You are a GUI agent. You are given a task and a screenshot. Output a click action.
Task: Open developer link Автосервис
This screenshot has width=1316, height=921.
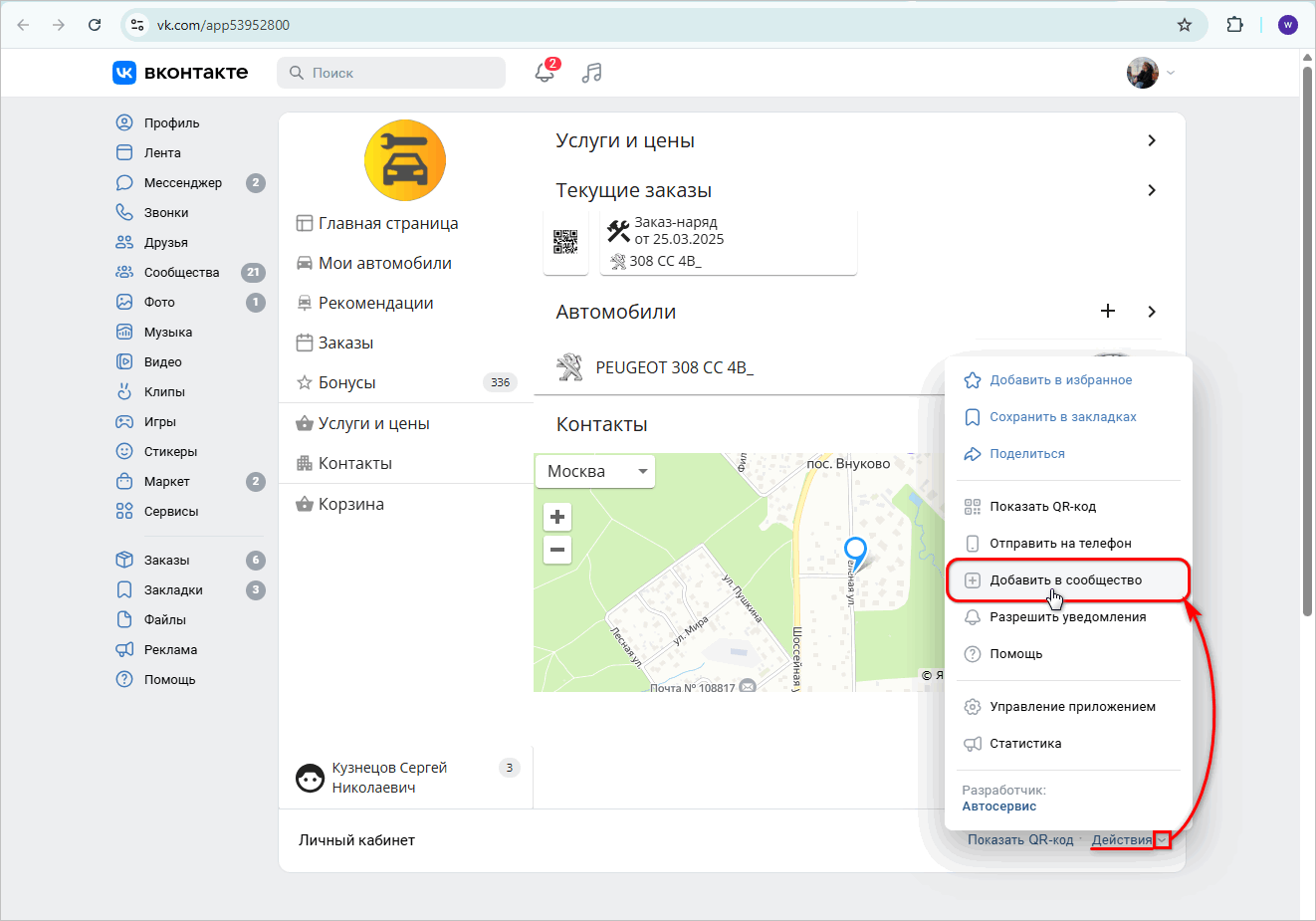(998, 806)
